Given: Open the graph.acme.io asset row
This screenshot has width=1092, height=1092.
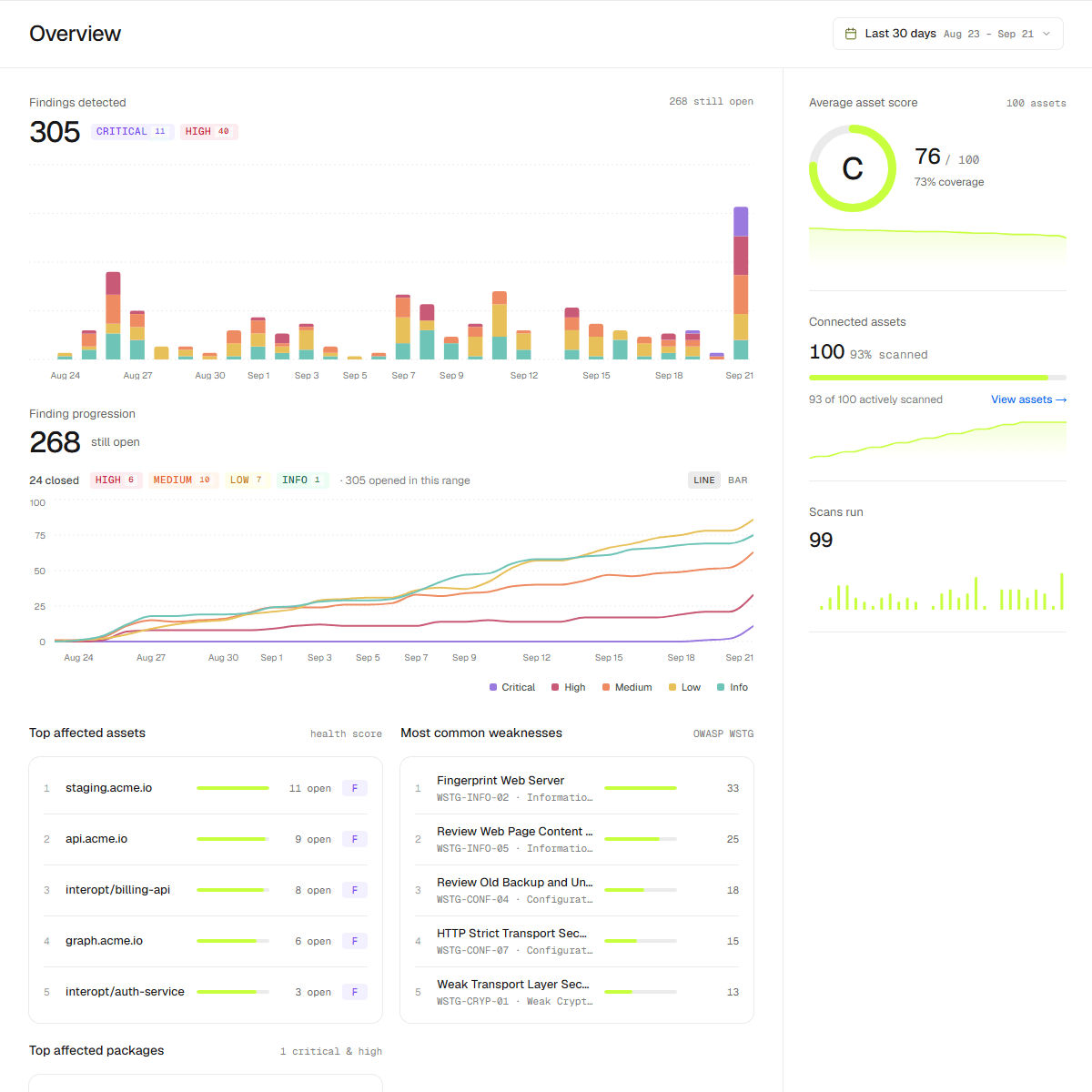Looking at the screenshot, I should (206, 941).
